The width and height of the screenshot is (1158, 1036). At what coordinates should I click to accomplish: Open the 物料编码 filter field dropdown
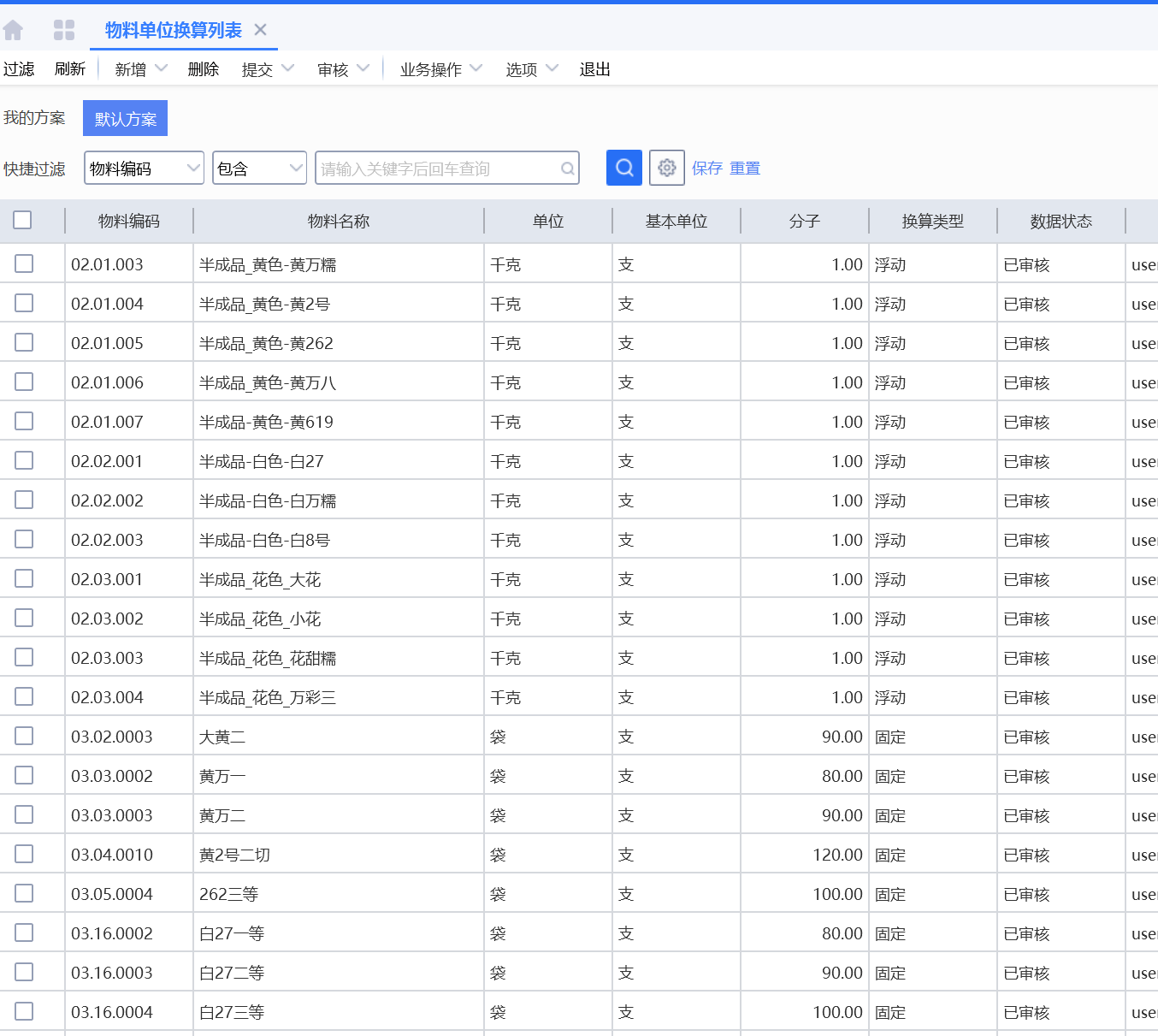point(144,169)
